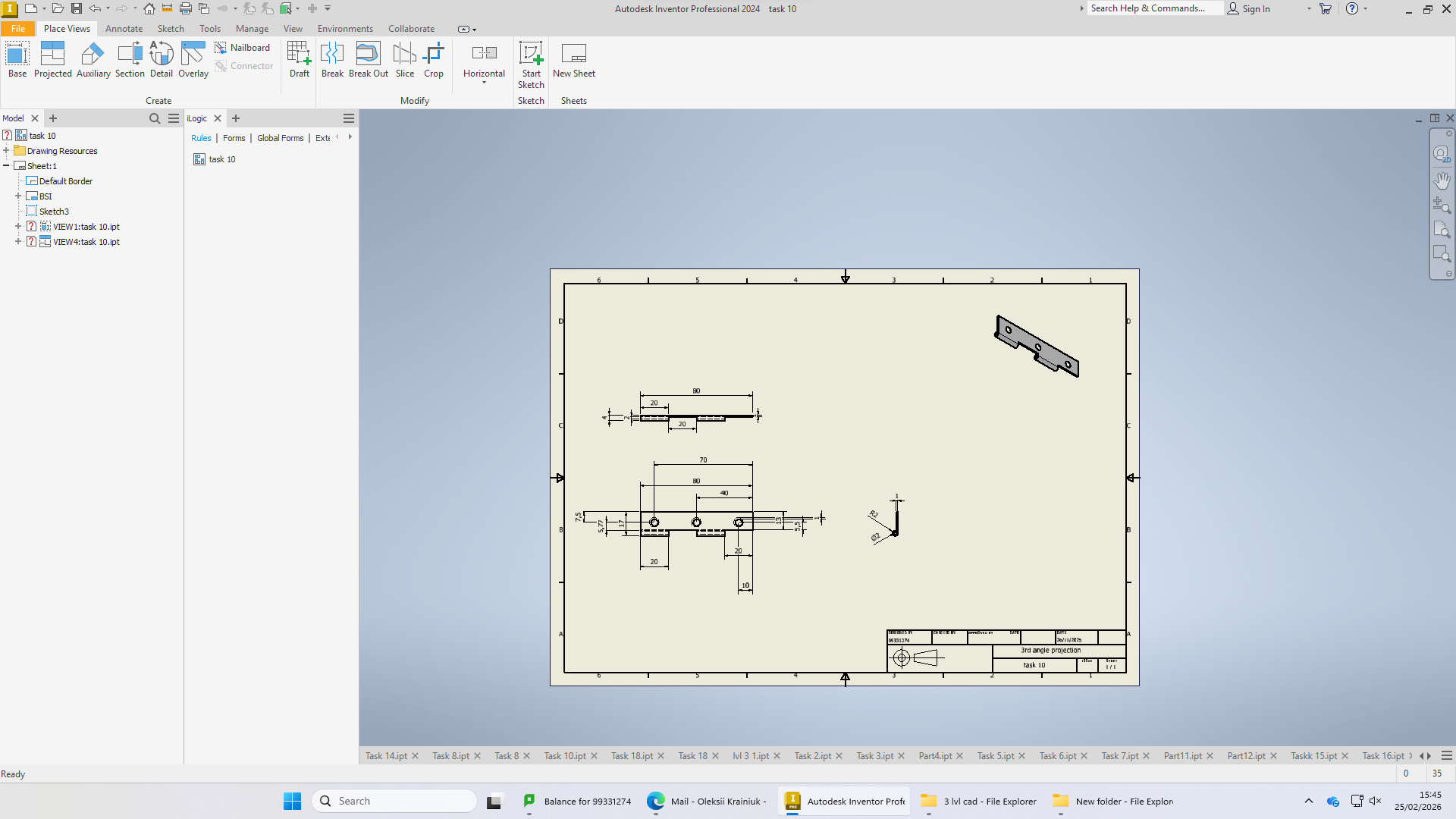
Task: Click the Search Help & Commands field
Action: click(x=1154, y=8)
